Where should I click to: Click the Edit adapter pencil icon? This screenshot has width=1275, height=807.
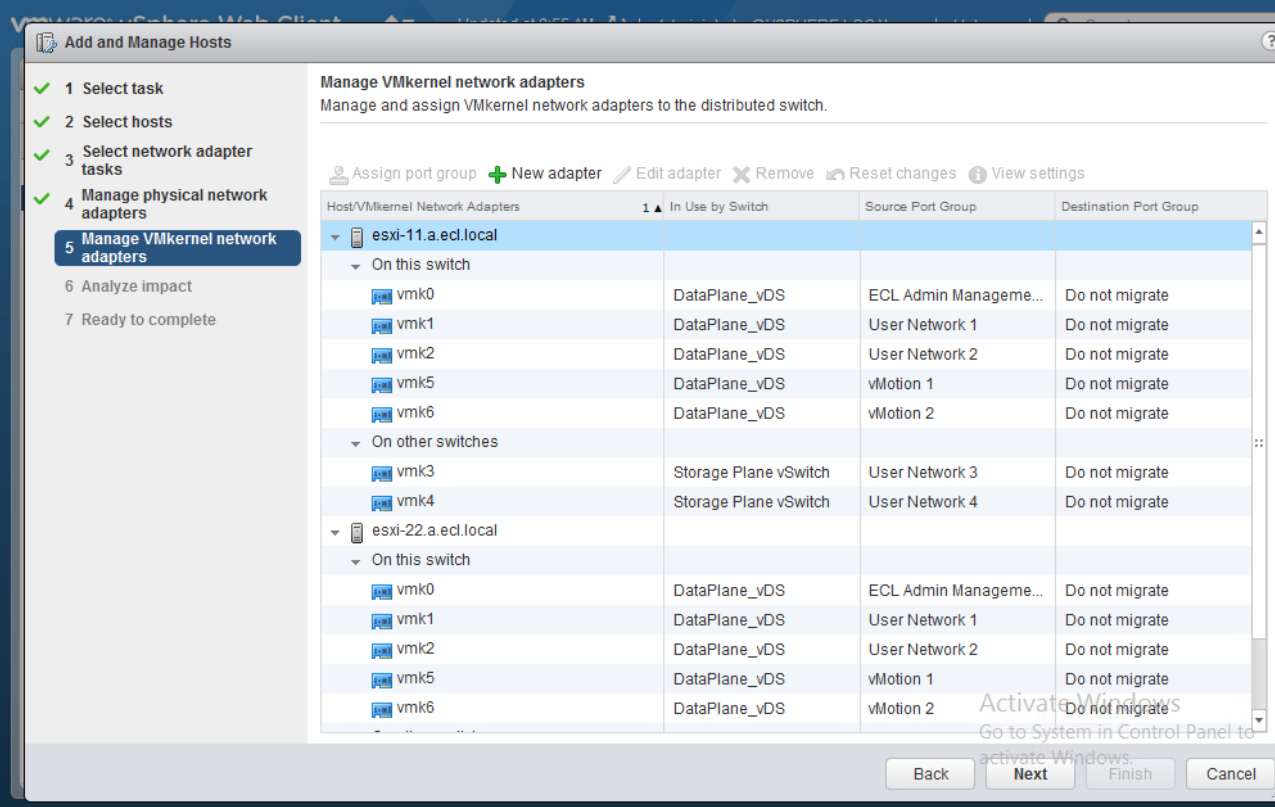point(622,174)
